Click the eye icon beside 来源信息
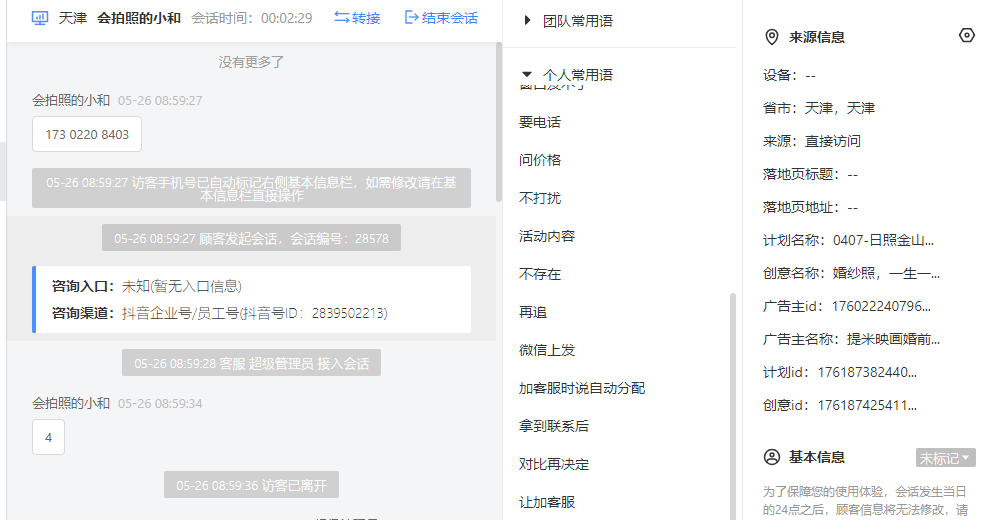986x520 pixels. [967, 36]
